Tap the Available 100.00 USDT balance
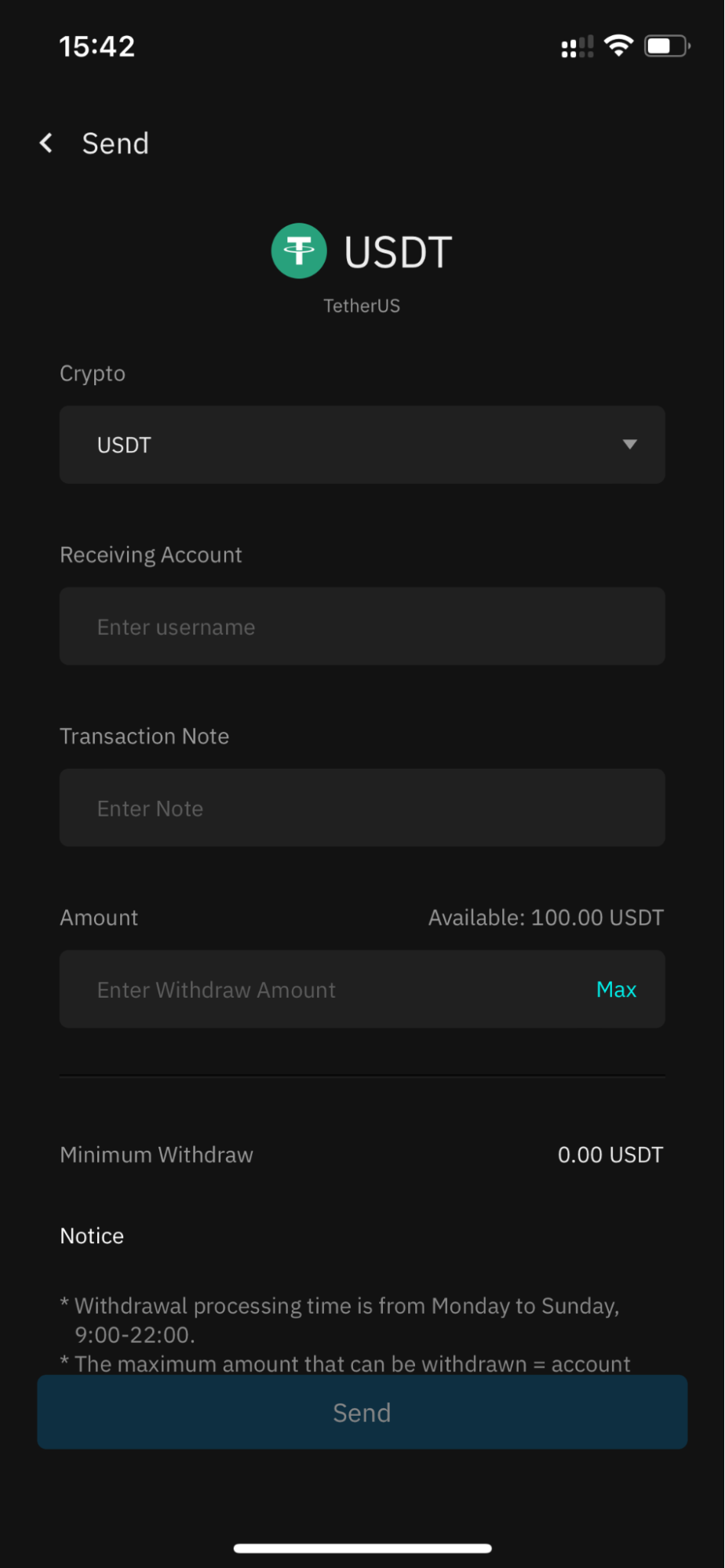Screen dimensions: 725x1568 (x=546, y=918)
